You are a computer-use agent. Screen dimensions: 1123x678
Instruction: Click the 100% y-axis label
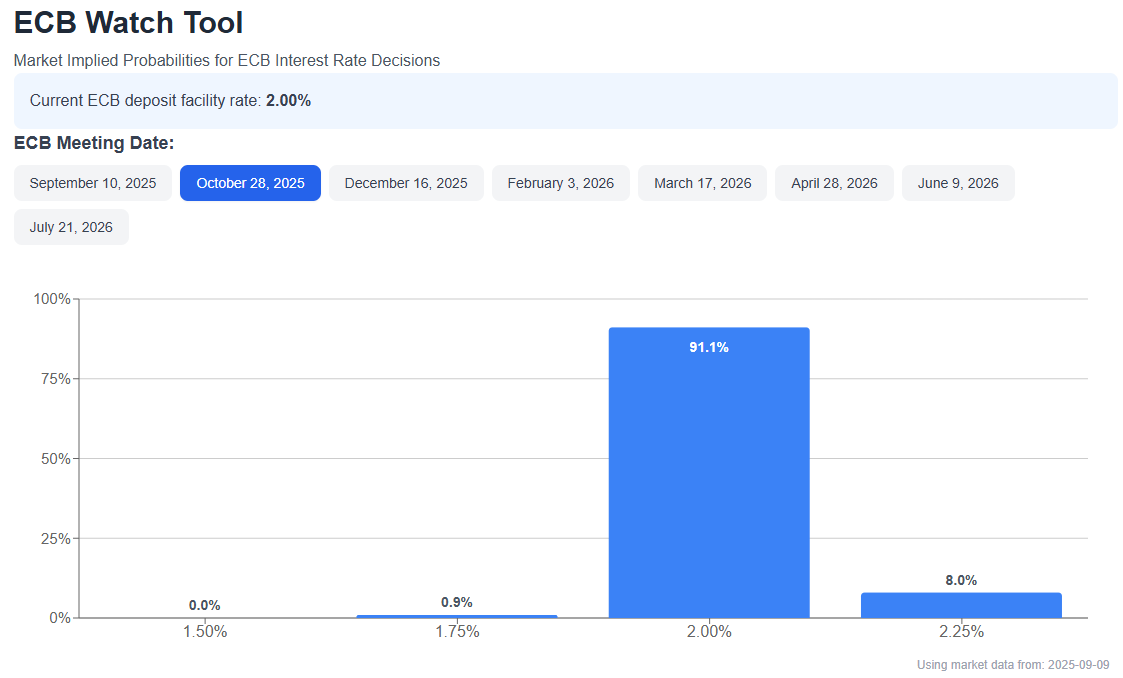click(52, 299)
